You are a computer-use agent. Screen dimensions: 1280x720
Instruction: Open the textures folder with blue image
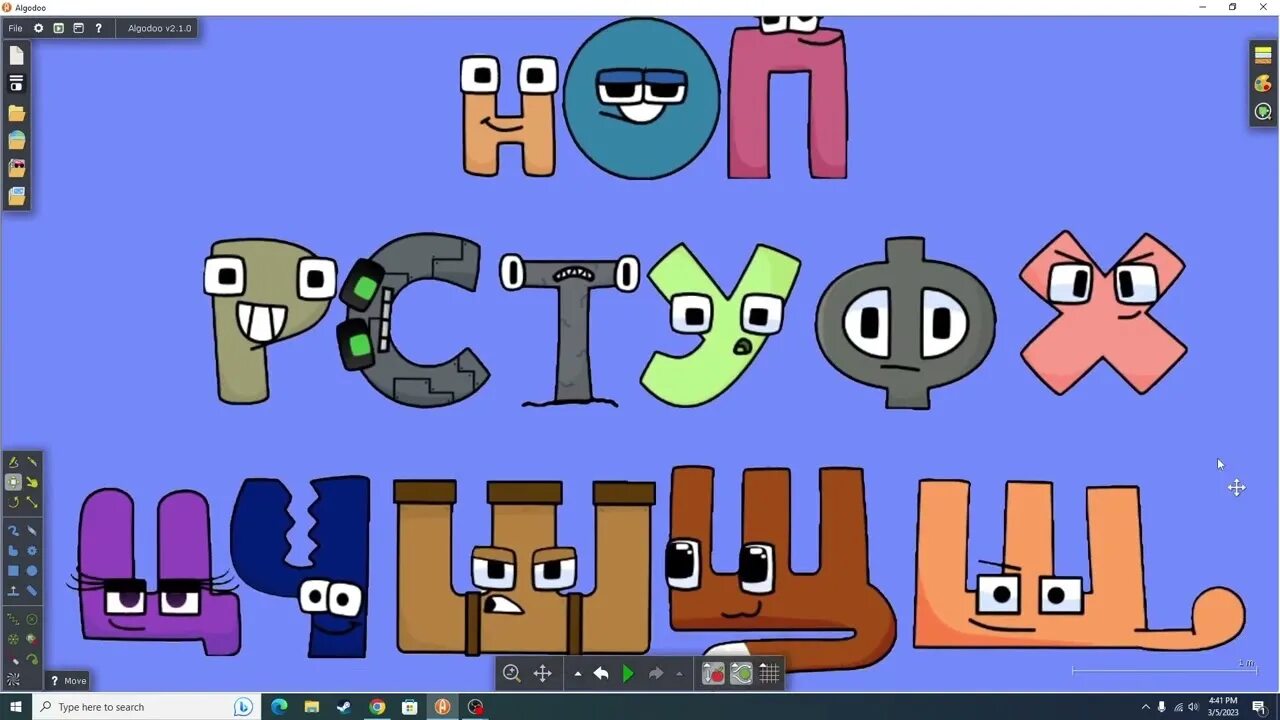pyautogui.click(x=17, y=196)
